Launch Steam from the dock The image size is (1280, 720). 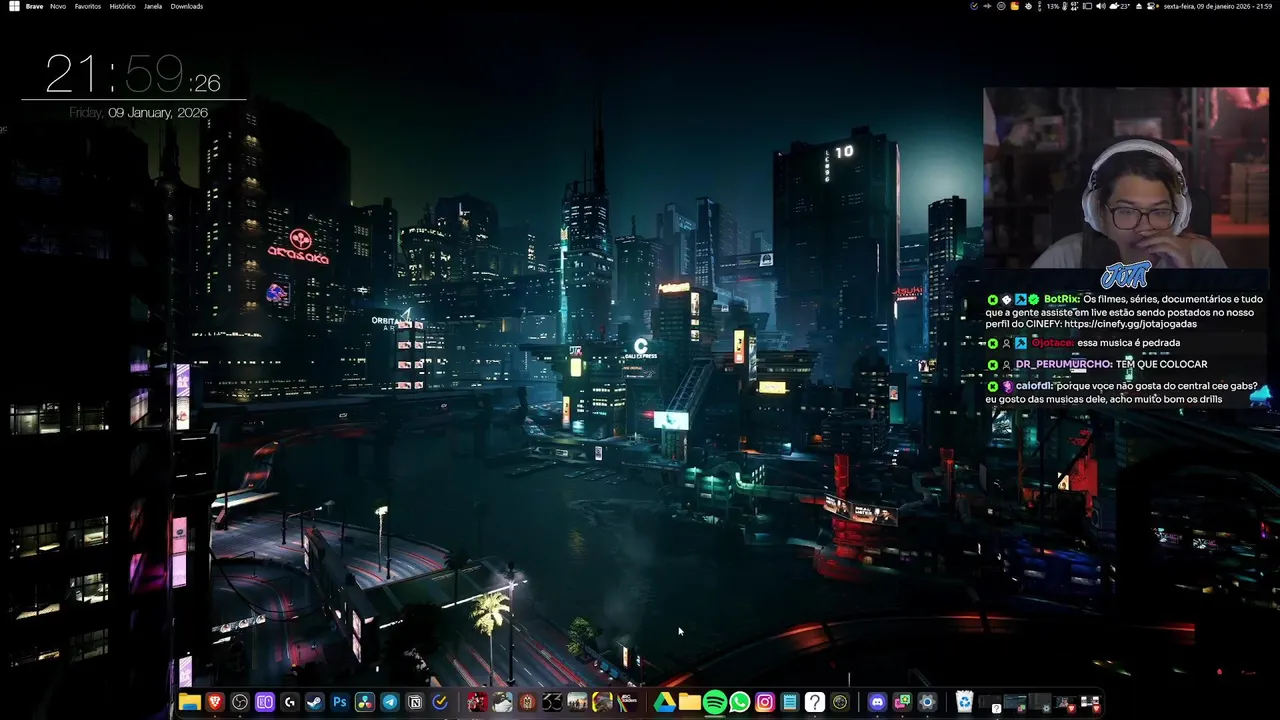315,702
